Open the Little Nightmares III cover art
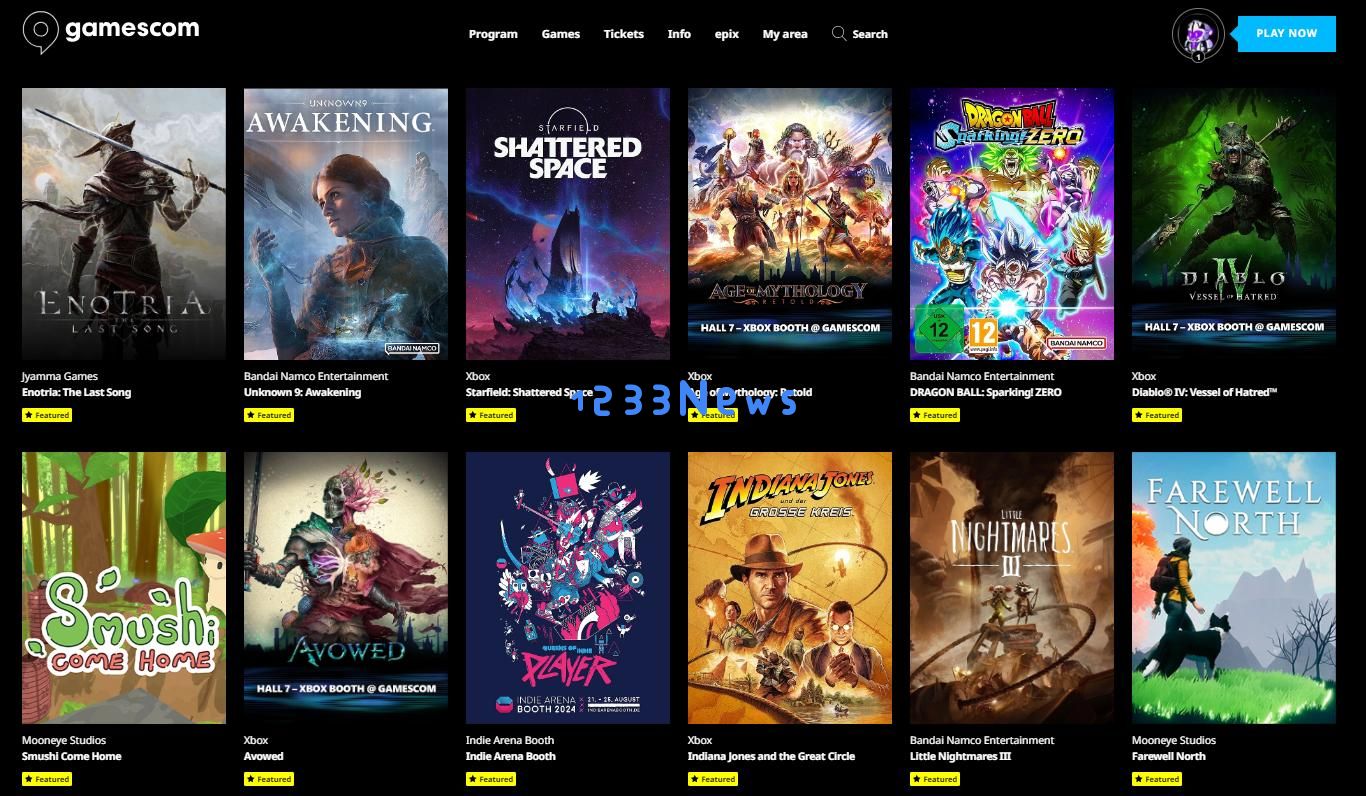 click(x=1012, y=588)
